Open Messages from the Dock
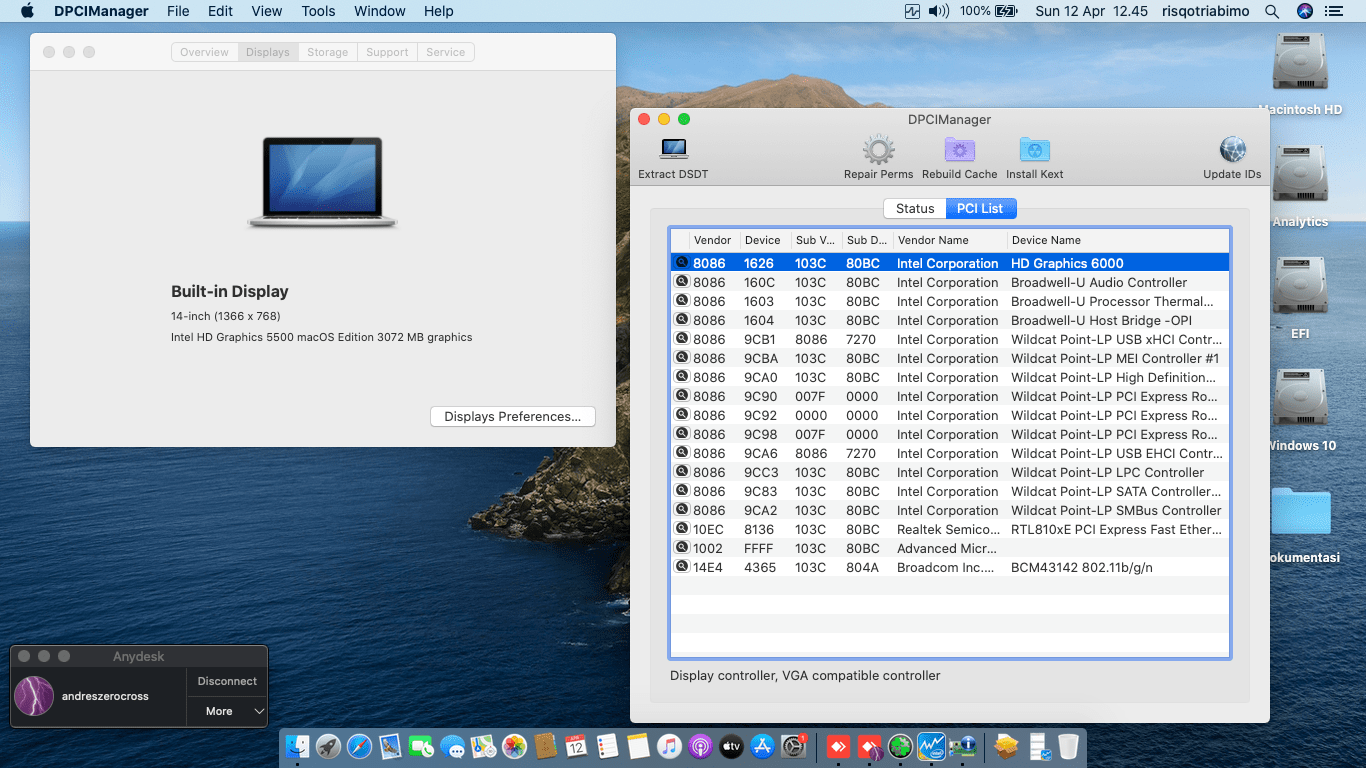The height and width of the screenshot is (768, 1366). click(452, 746)
